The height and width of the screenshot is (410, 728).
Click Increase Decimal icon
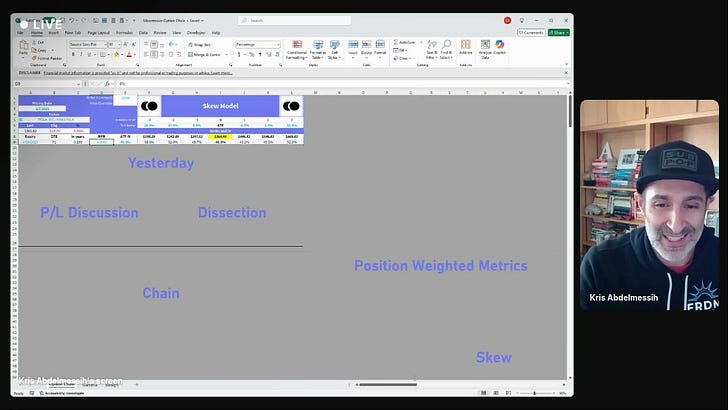point(268,54)
